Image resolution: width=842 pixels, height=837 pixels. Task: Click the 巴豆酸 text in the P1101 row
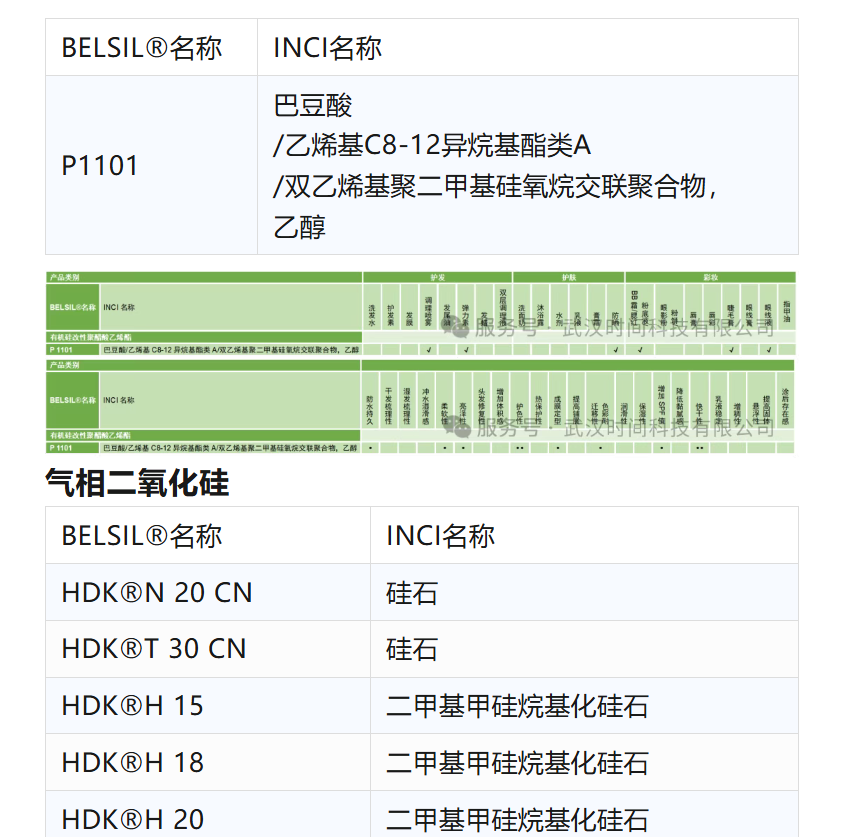tap(313, 105)
